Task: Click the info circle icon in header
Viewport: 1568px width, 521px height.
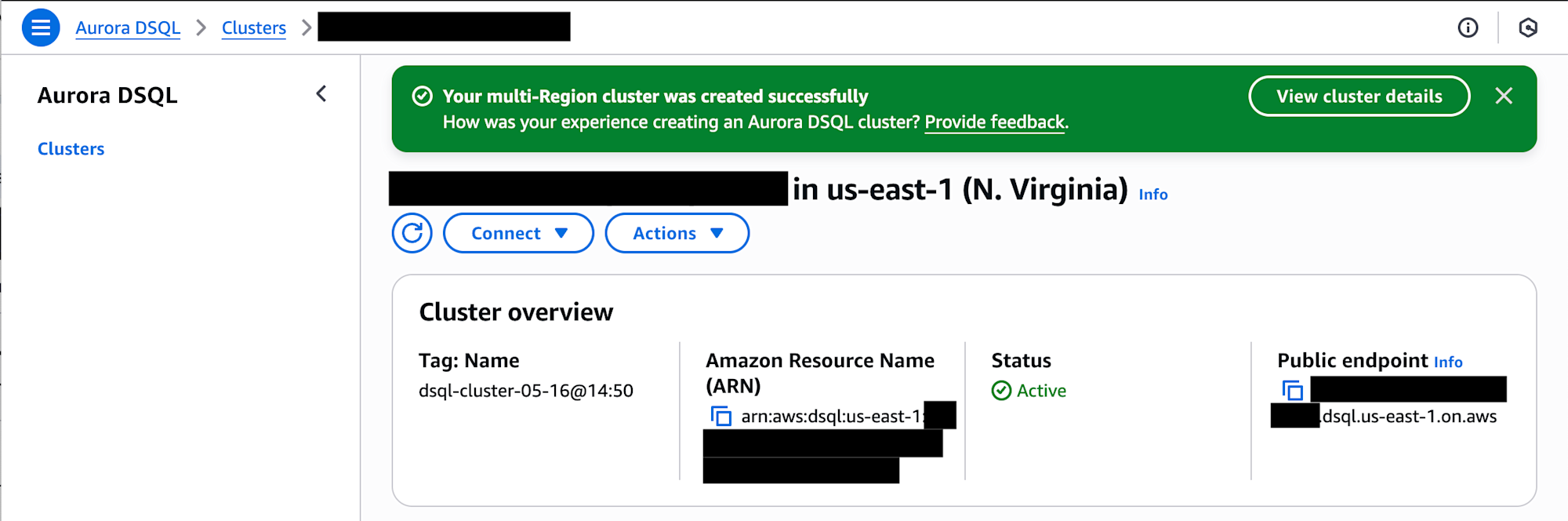Action: coord(1468,27)
